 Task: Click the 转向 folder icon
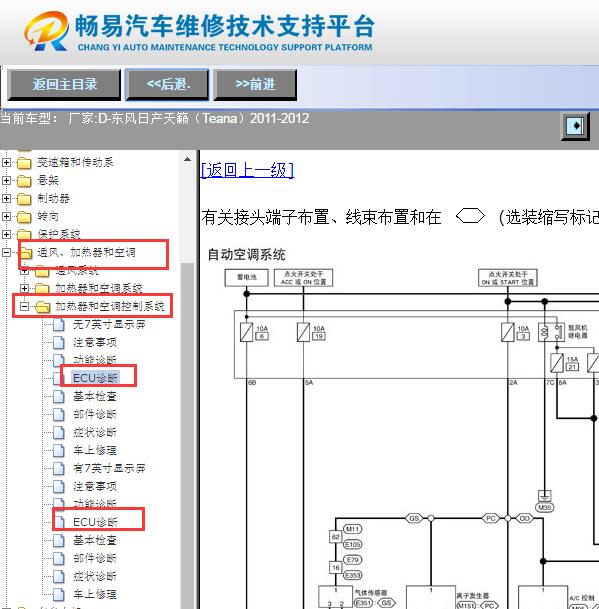[24, 216]
